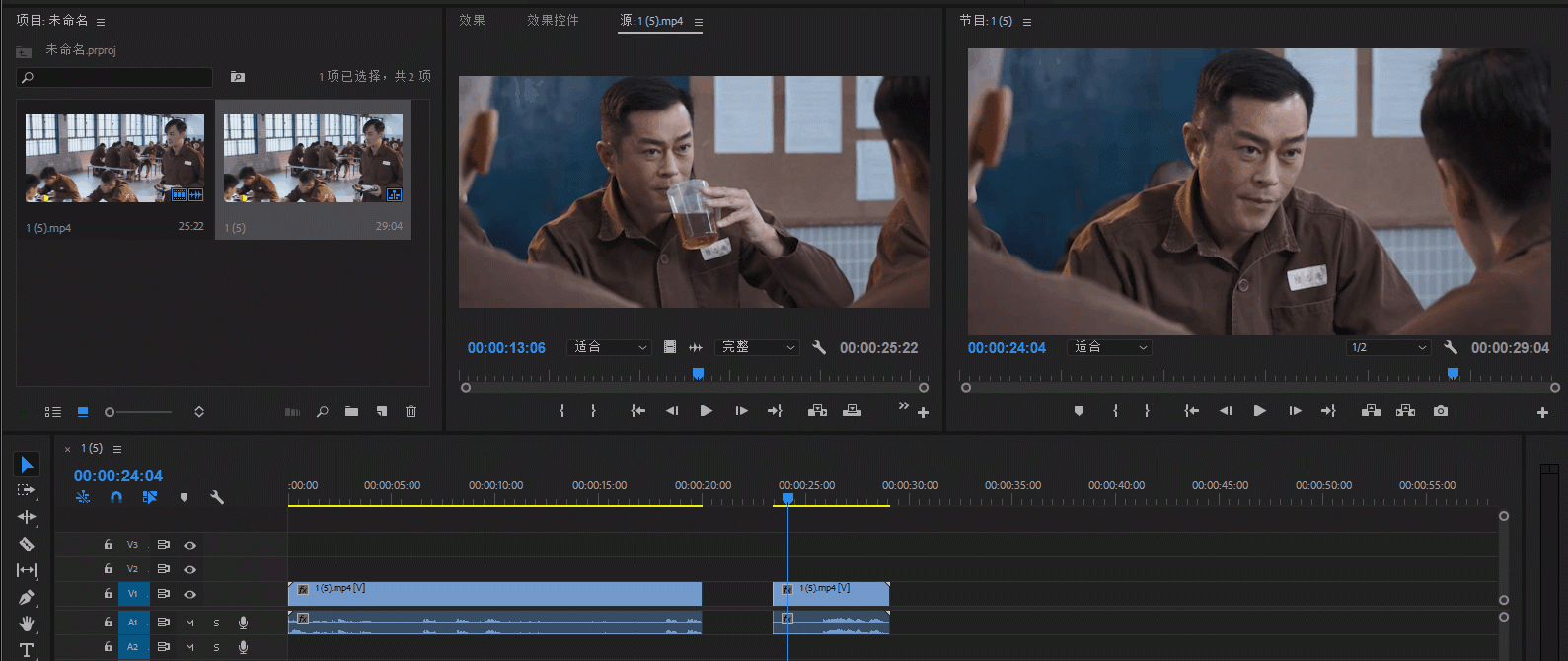The height and width of the screenshot is (661, 1568).
Task: Click source monitor playhead marker
Action: [698, 374]
